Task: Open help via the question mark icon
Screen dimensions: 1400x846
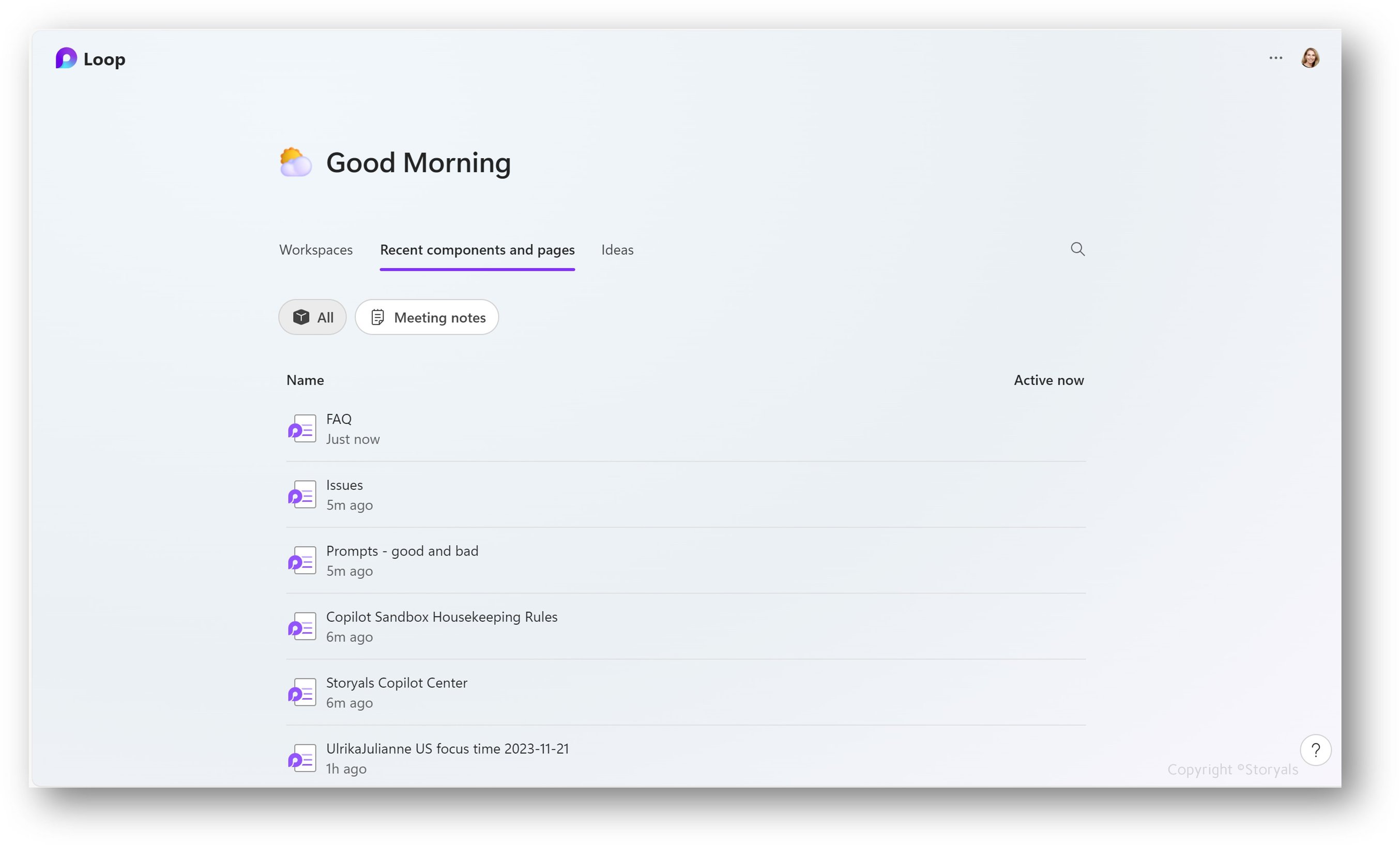Action: 1316,750
